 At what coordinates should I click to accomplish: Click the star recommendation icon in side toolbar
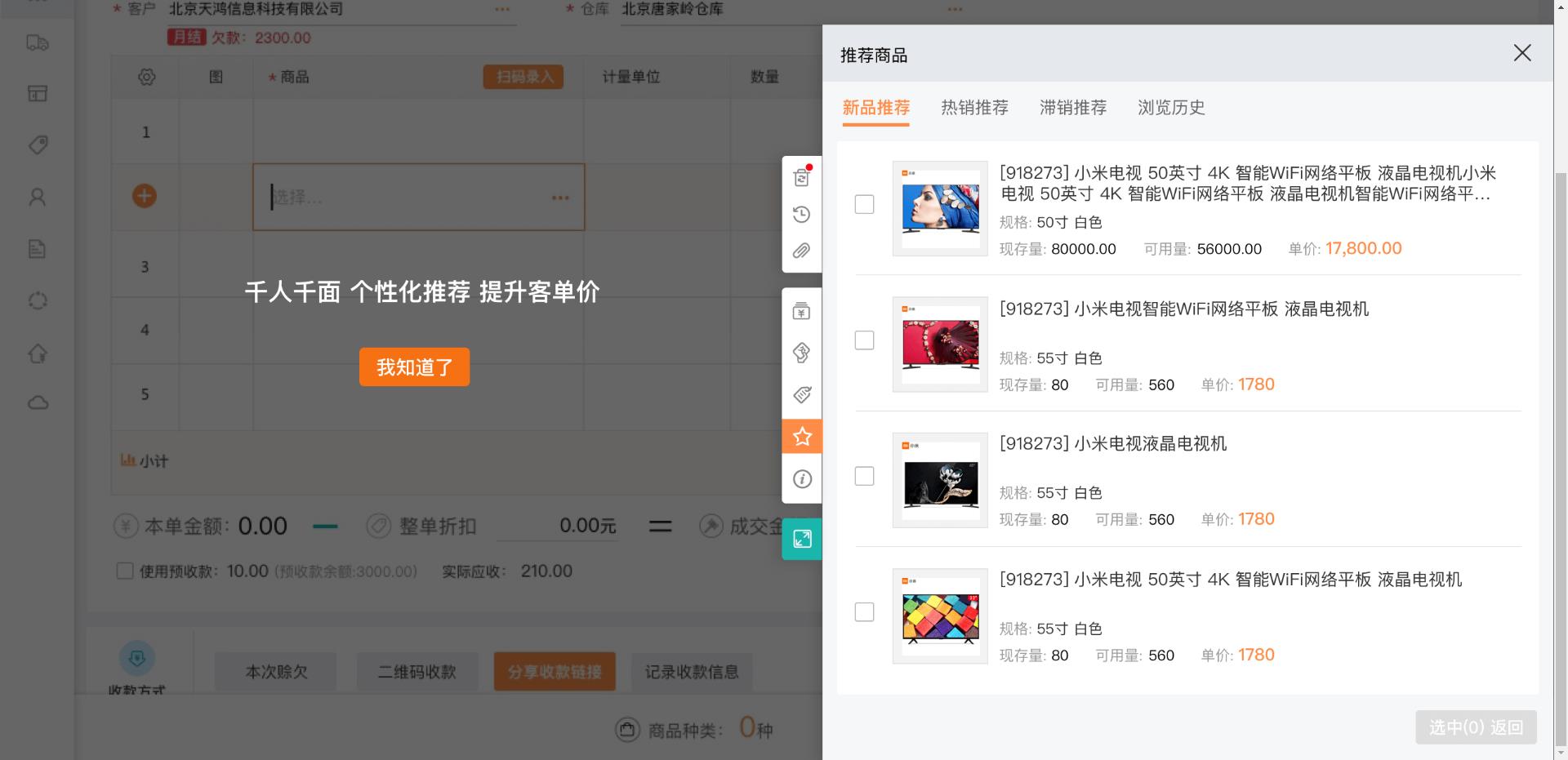click(802, 437)
